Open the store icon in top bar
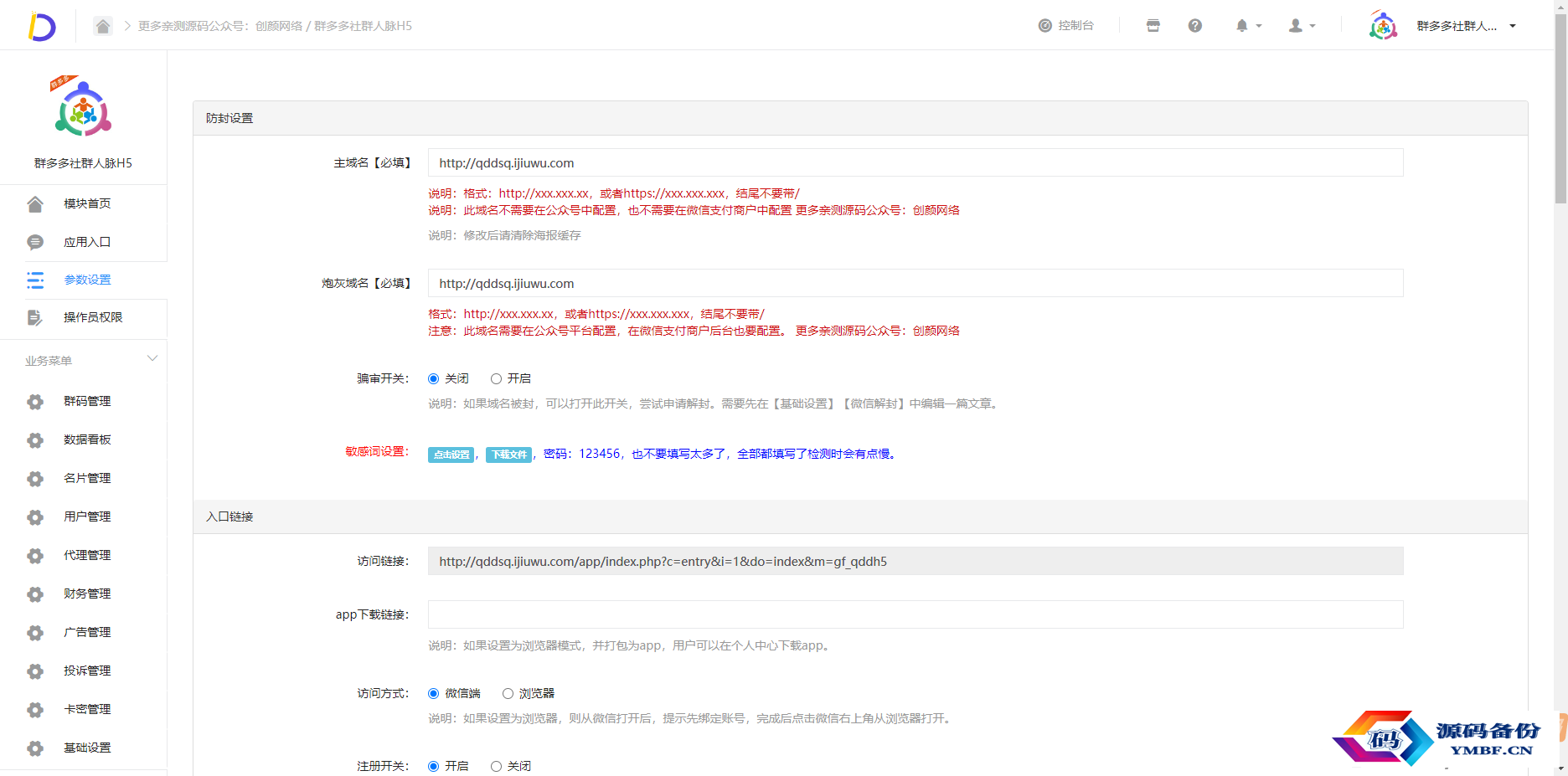Screen dimensions: 1568x776 (1153, 26)
